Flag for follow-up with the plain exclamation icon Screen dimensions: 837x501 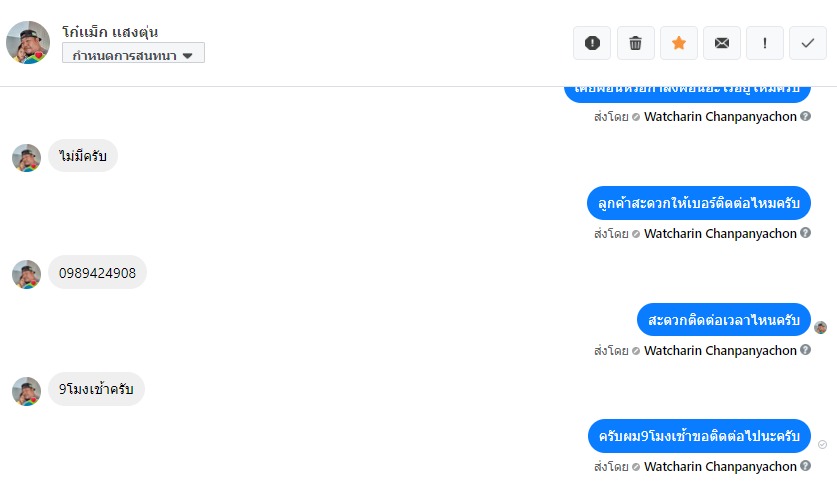pos(765,43)
